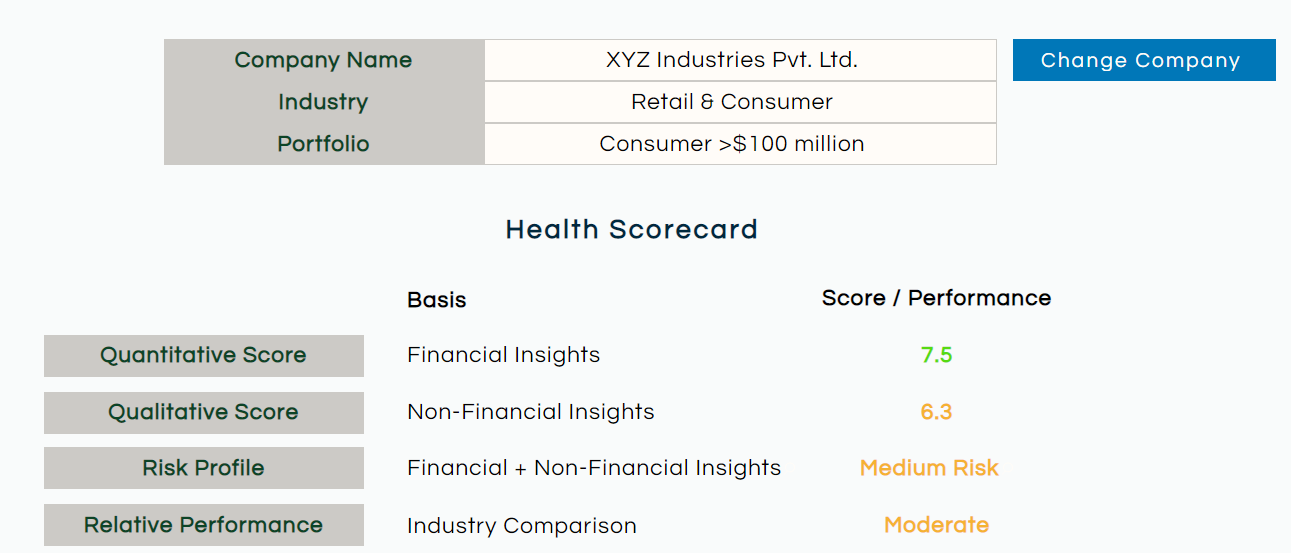Click the 7.5 quantitative score value
Image resolution: width=1291 pixels, height=553 pixels.
936,355
